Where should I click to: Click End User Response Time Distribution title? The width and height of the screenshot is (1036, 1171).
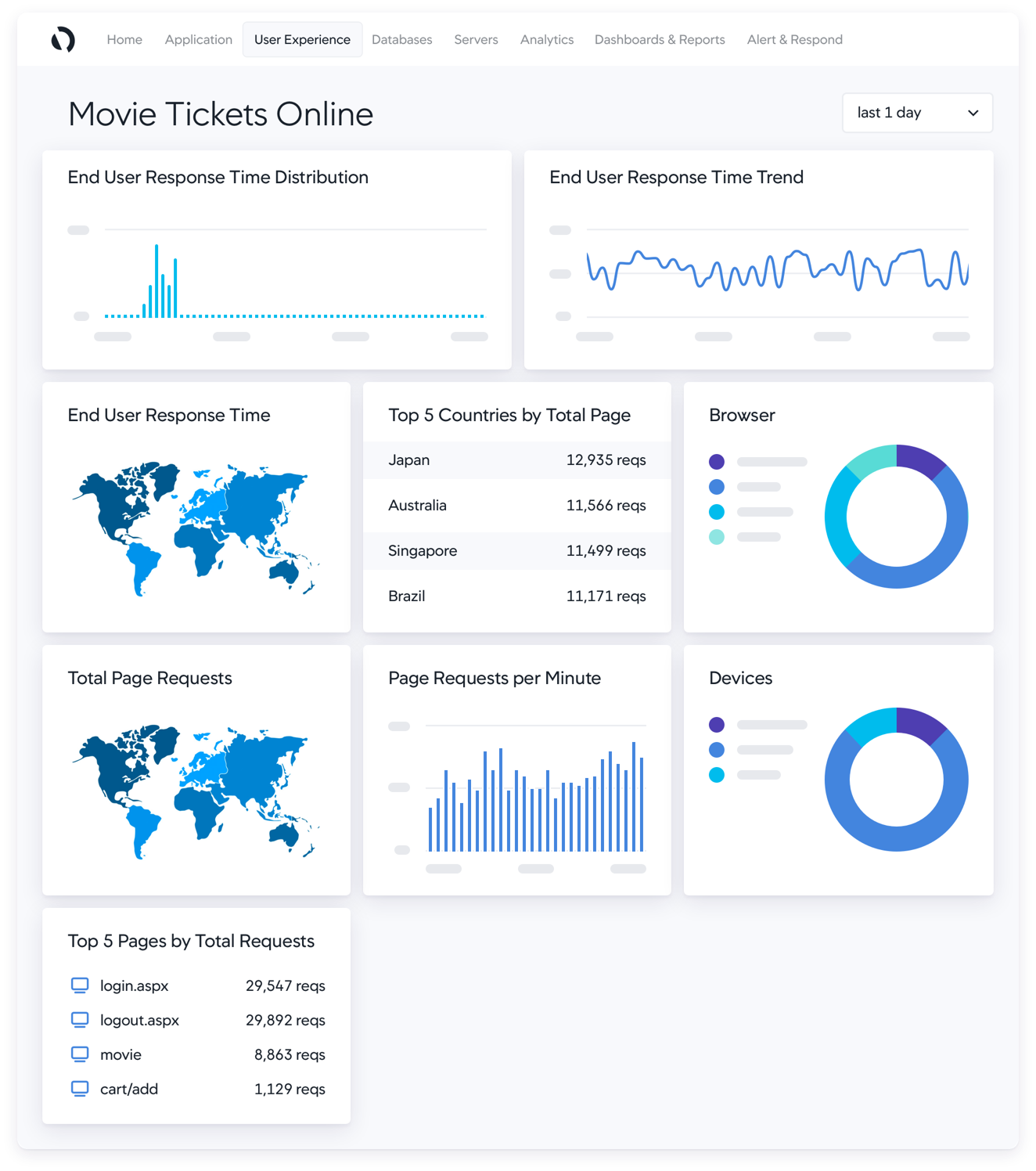pos(218,178)
